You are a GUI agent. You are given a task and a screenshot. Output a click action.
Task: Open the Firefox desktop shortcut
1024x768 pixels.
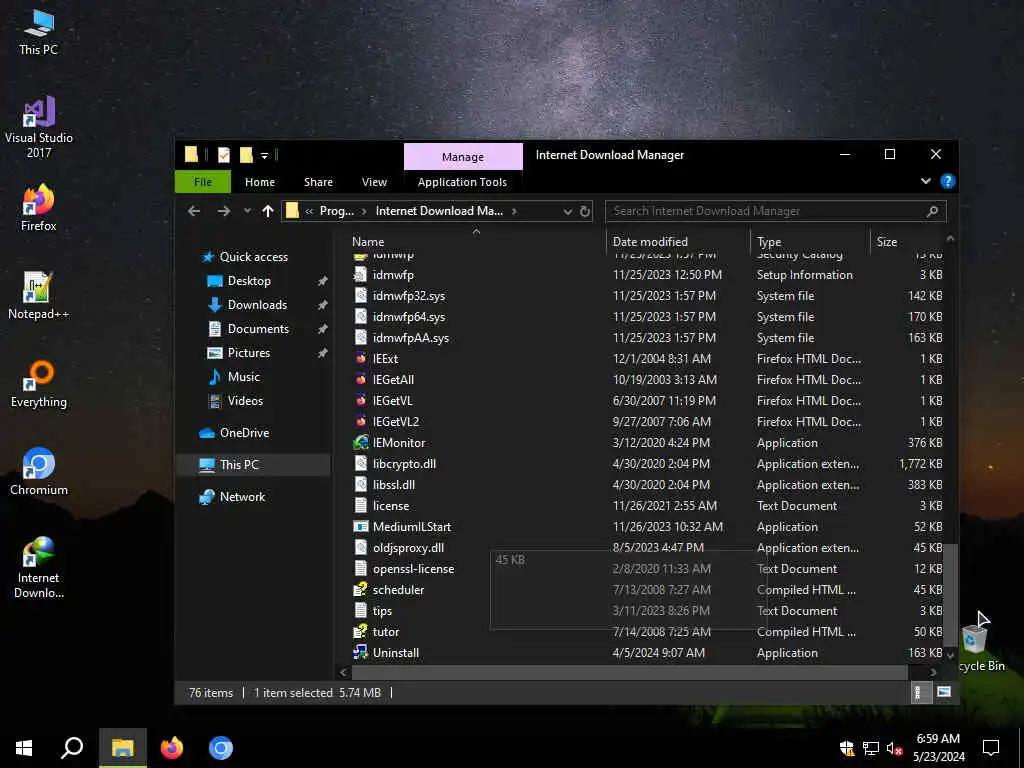coord(39,208)
